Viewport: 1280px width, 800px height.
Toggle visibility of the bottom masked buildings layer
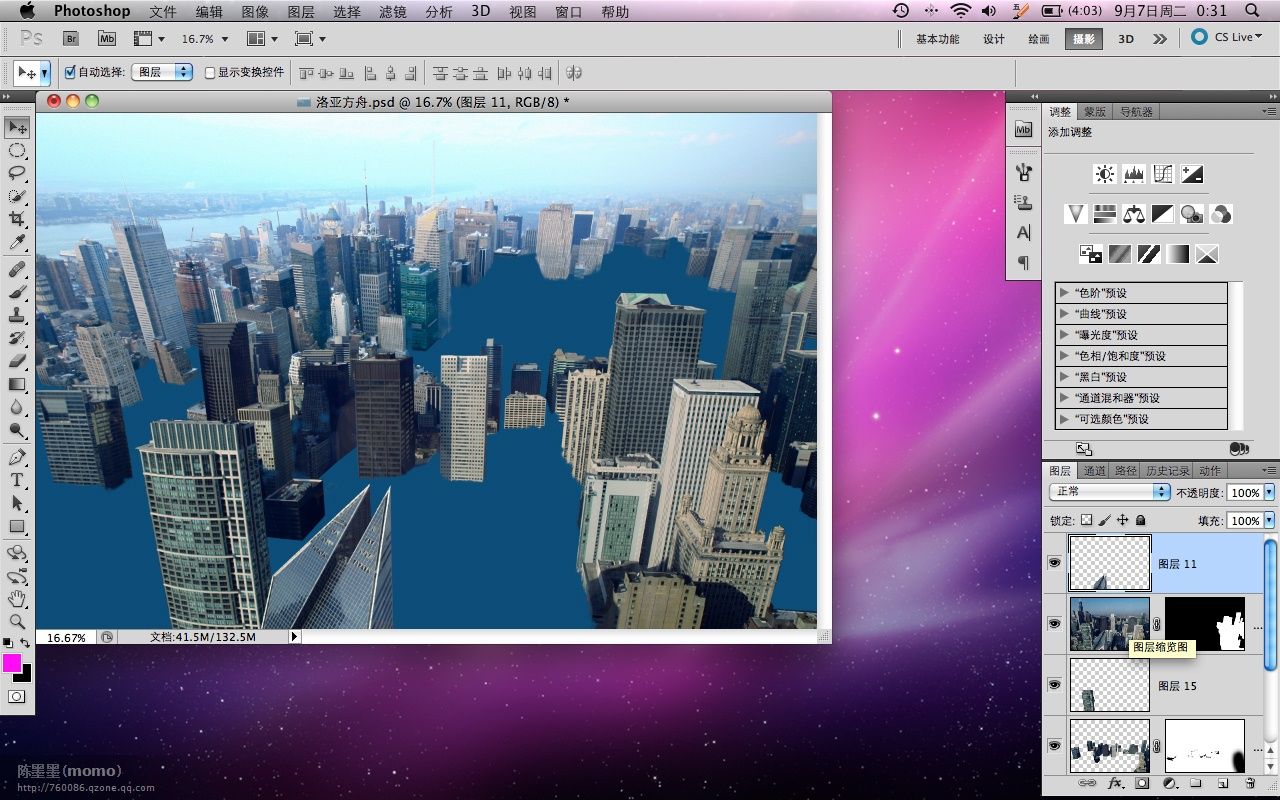point(1054,746)
